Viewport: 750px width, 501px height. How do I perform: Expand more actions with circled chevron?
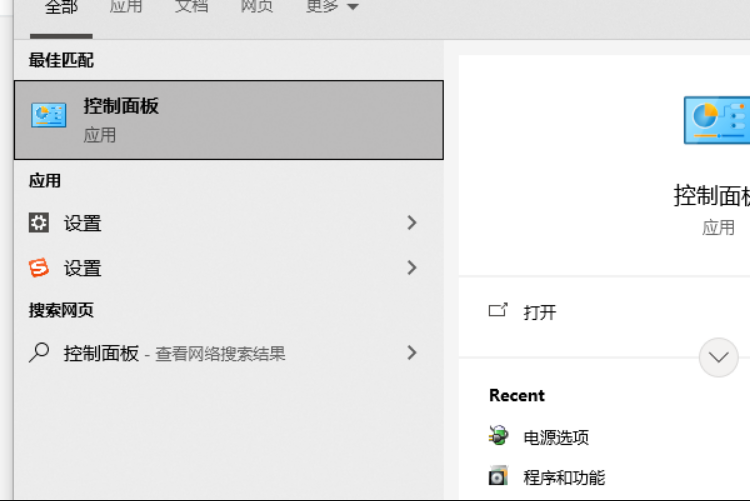coord(718,357)
